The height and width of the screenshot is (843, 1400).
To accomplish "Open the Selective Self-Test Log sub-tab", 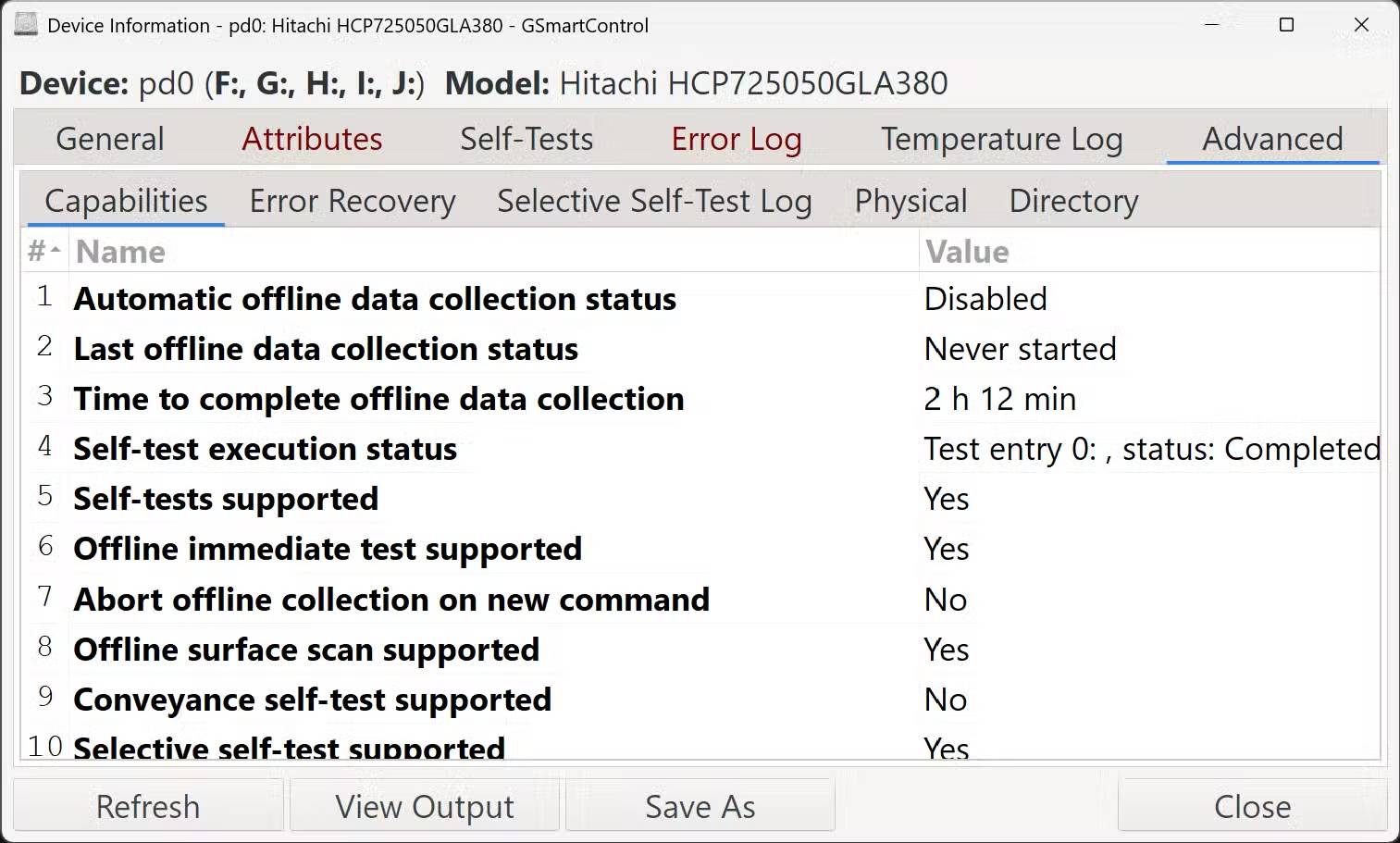I will click(654, 201).
